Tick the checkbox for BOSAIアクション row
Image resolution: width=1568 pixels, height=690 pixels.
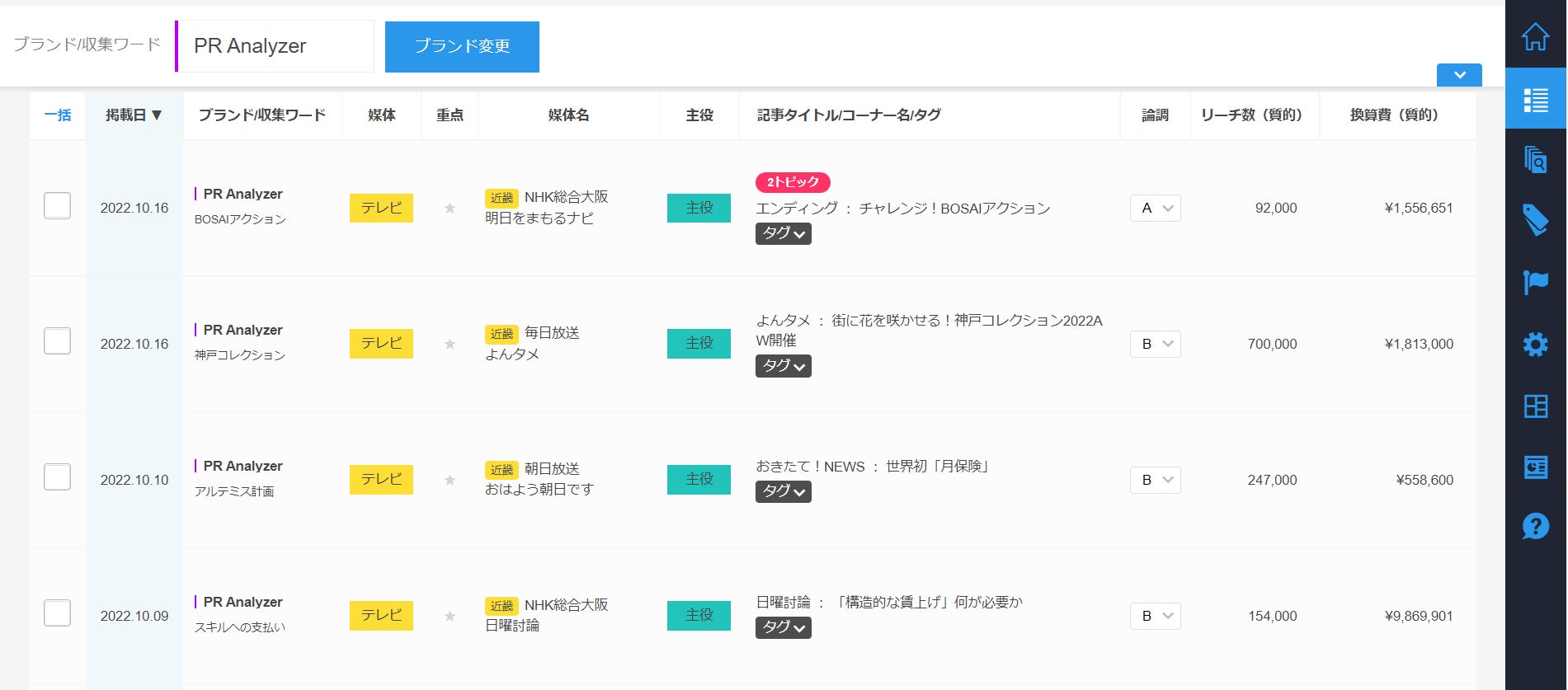tap(57, 206)
